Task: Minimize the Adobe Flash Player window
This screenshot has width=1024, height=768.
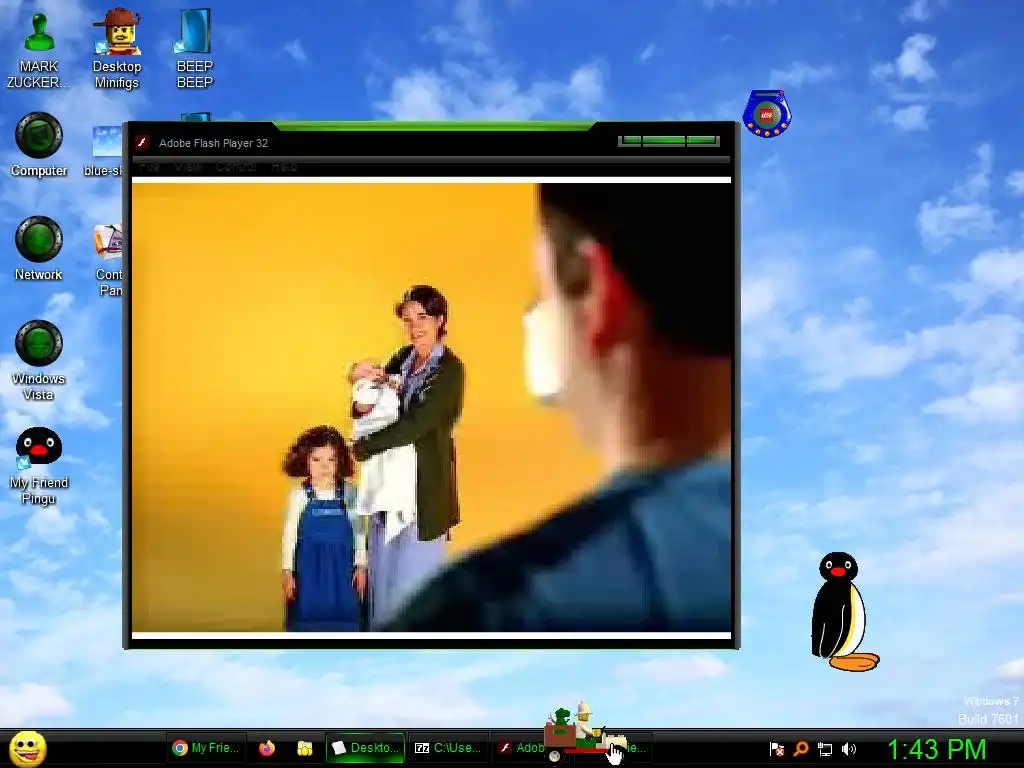Action: tap(630, 140)
